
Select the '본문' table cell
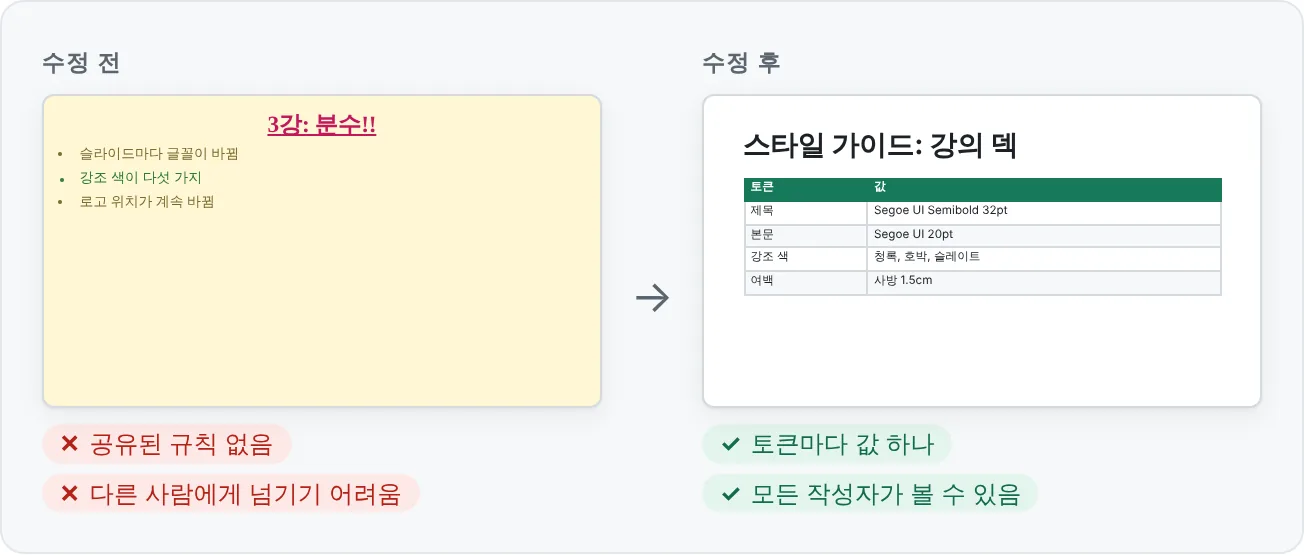805,235
